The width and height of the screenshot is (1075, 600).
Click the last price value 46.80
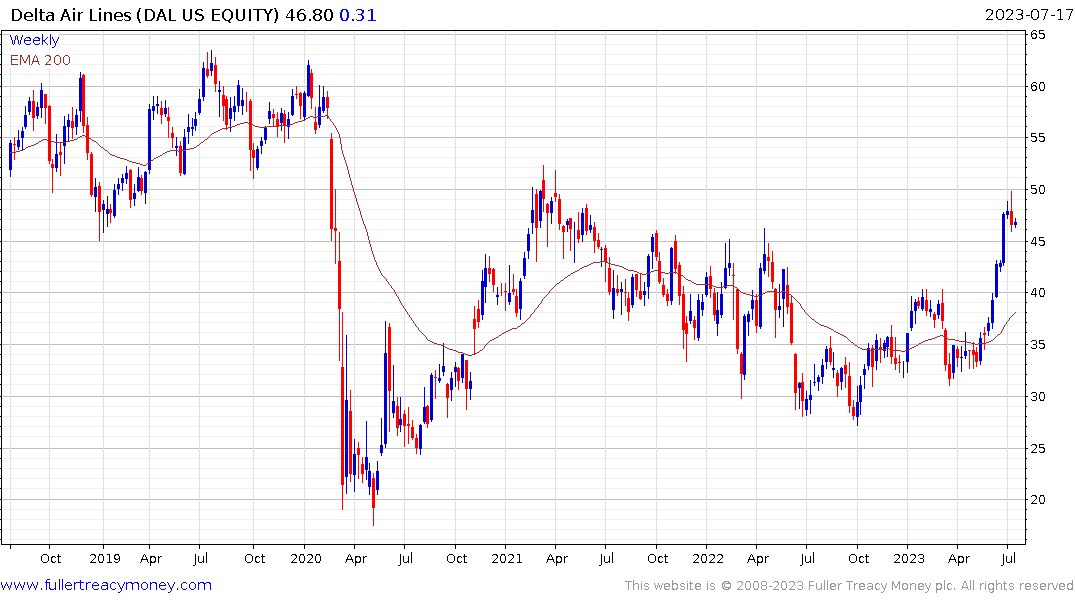pos(309,15)
